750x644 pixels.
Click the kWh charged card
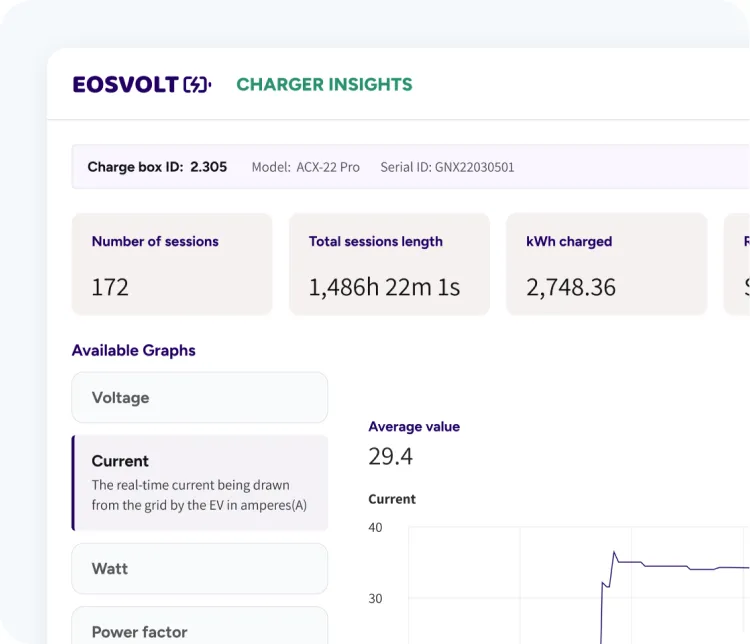tap(607, 264)
